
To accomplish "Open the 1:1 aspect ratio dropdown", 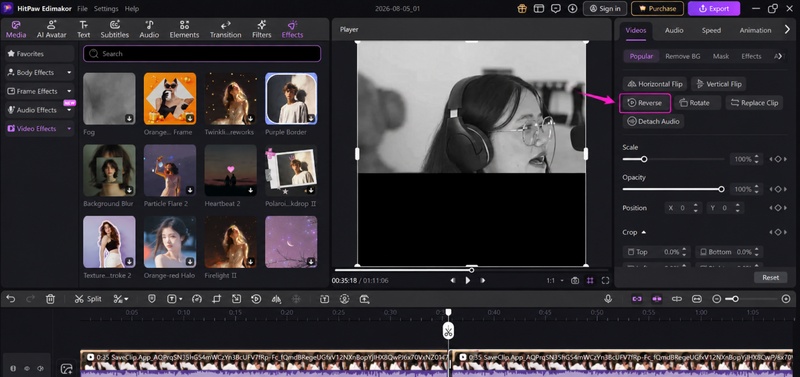I will click(555, 281).
